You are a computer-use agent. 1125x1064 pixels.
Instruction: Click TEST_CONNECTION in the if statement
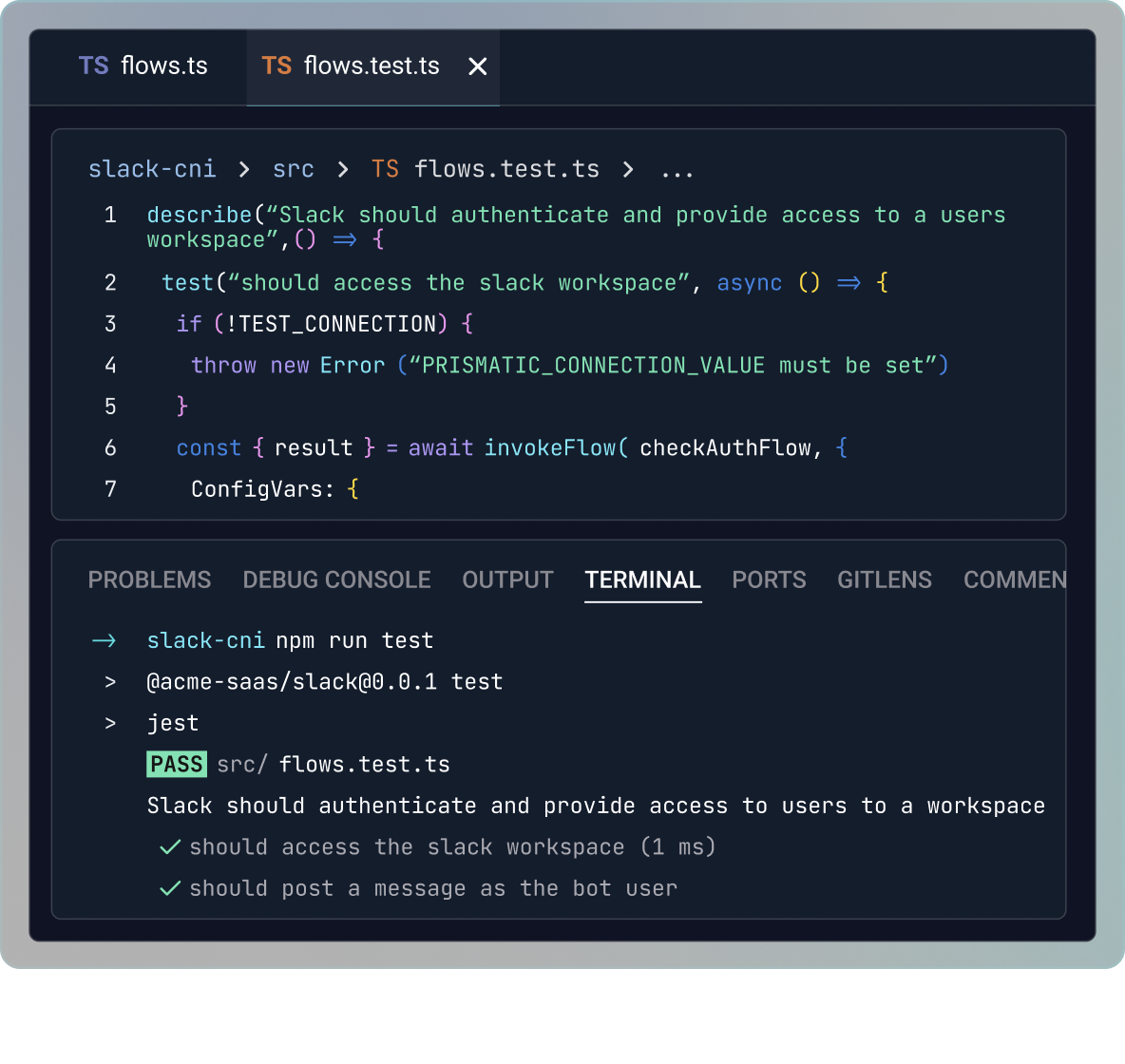337,324
